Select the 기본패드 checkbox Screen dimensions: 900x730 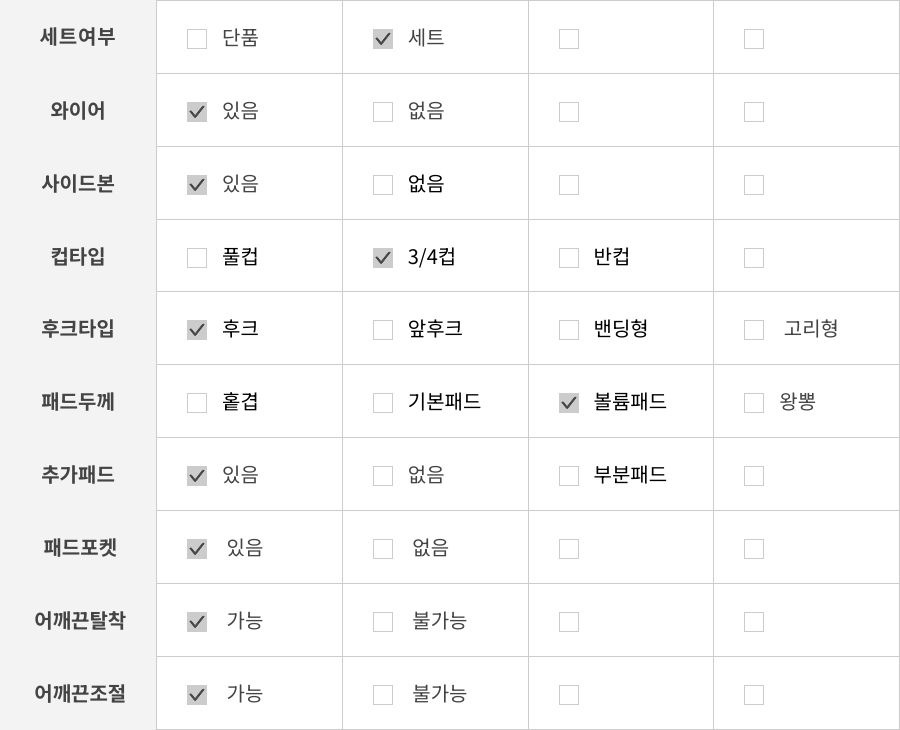[383, 403]
